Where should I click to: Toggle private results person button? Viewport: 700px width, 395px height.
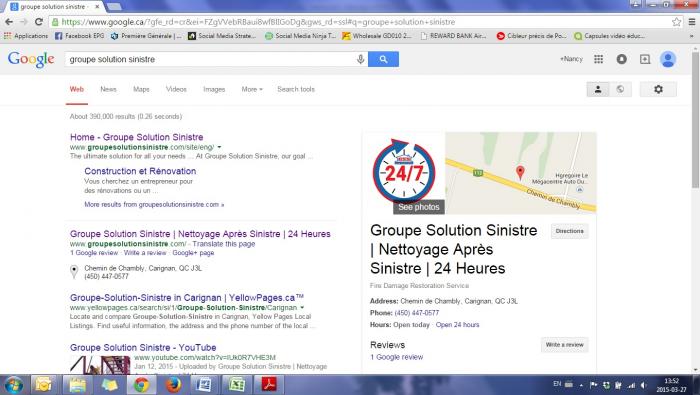[598, 89]
